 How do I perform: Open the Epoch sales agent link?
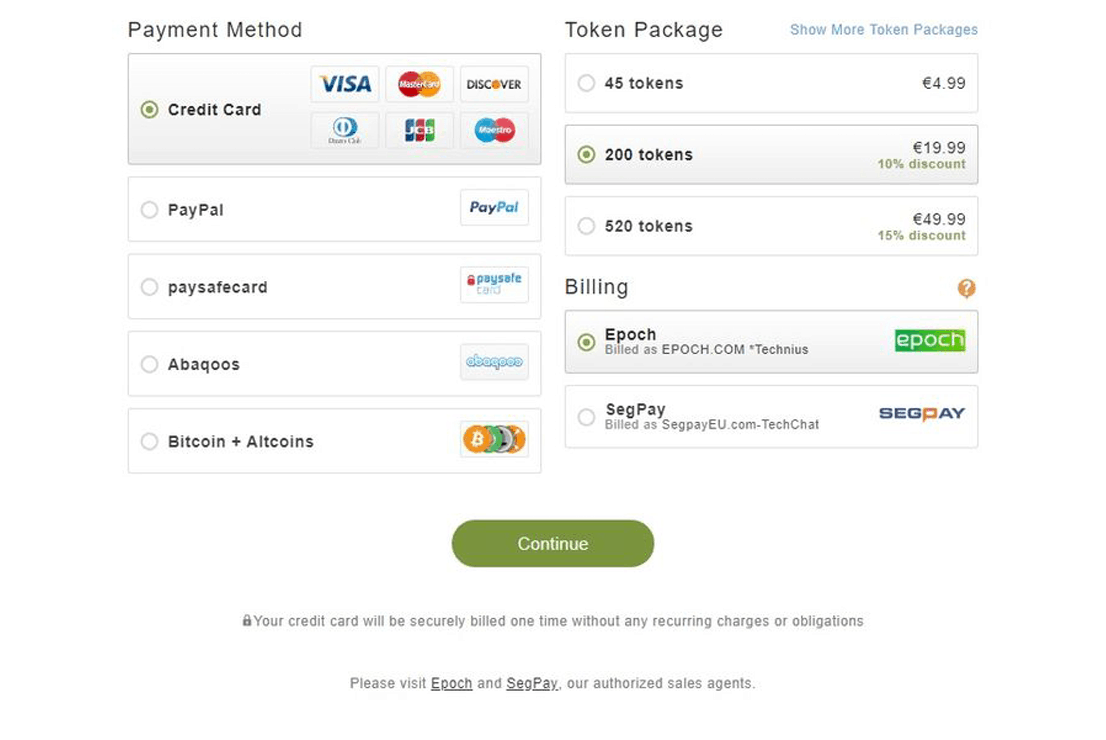click(x=451, y=684)
